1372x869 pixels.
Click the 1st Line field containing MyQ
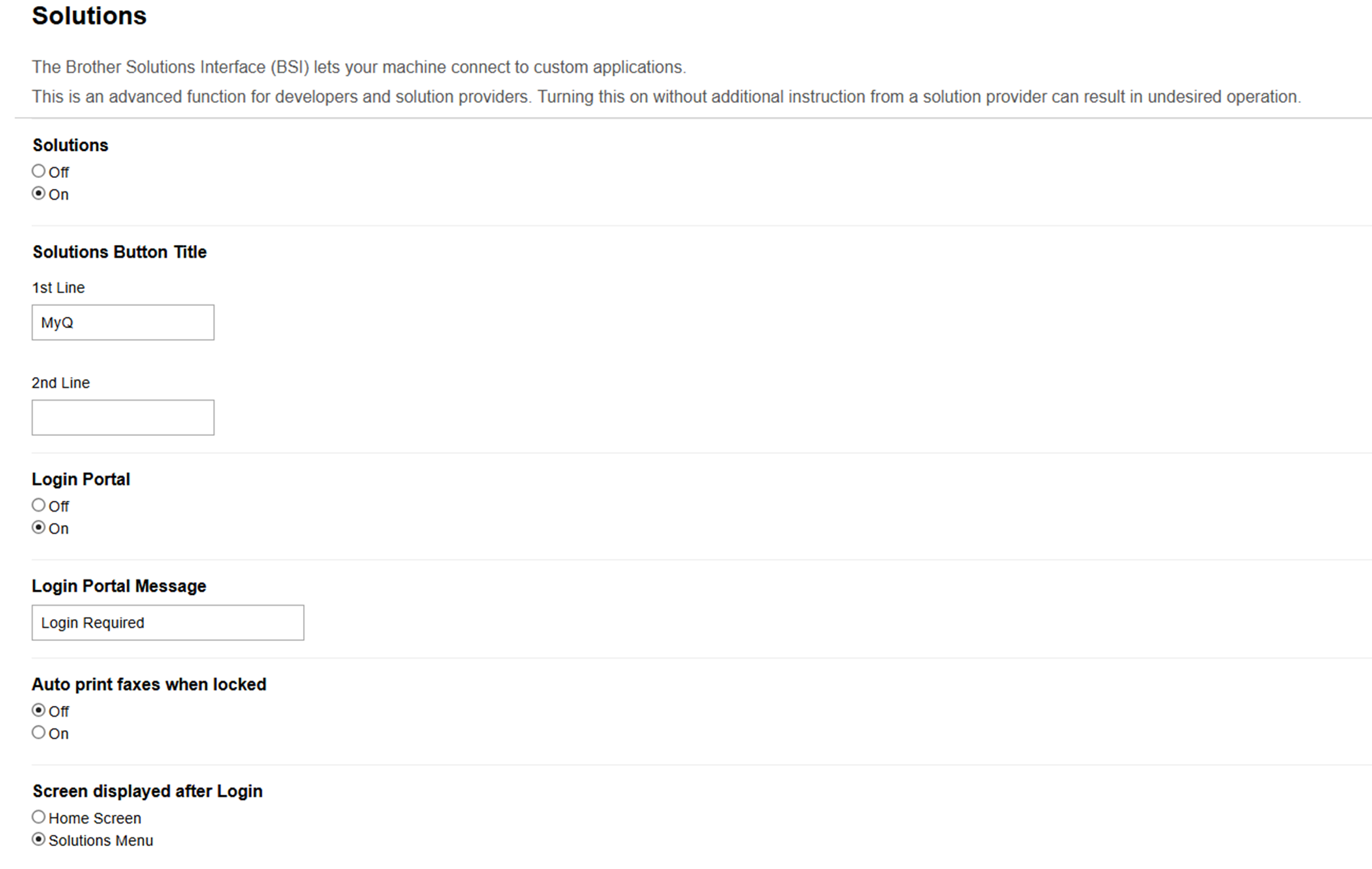(x=122, y=322)
